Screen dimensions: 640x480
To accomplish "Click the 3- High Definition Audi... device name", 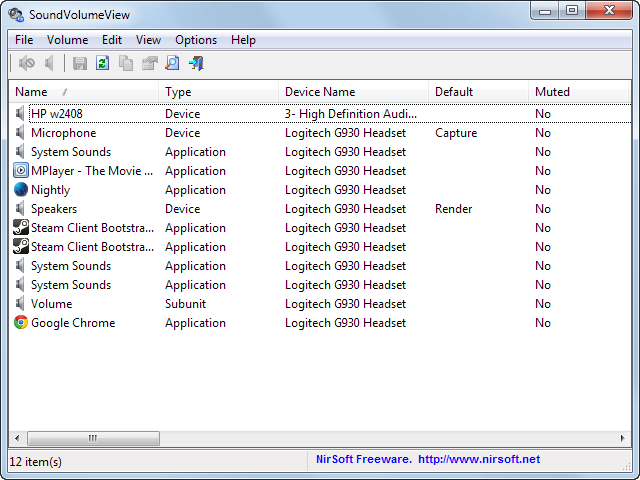I will click(x=351, y=114).
